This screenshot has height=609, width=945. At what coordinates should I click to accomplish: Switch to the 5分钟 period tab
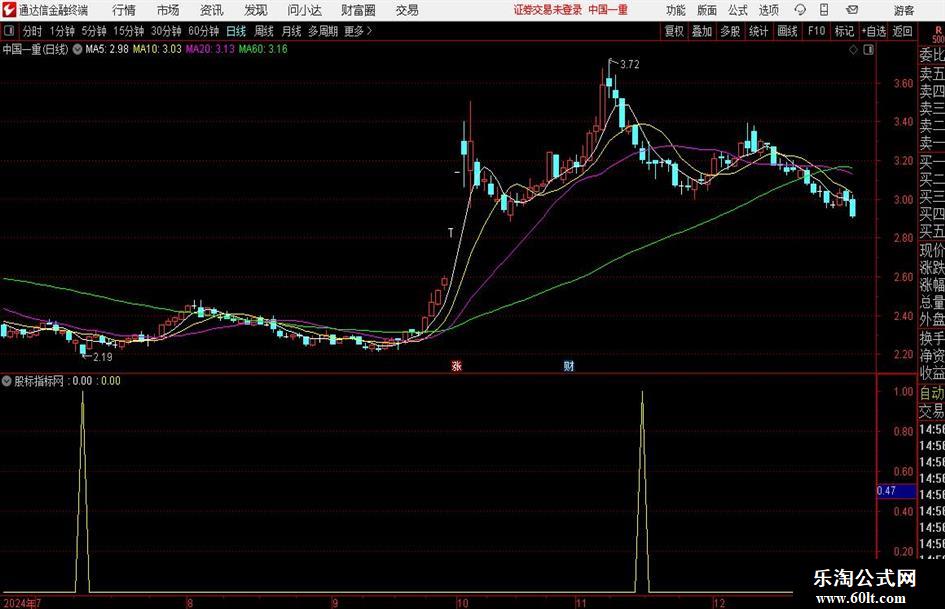[x=94, y=31]
